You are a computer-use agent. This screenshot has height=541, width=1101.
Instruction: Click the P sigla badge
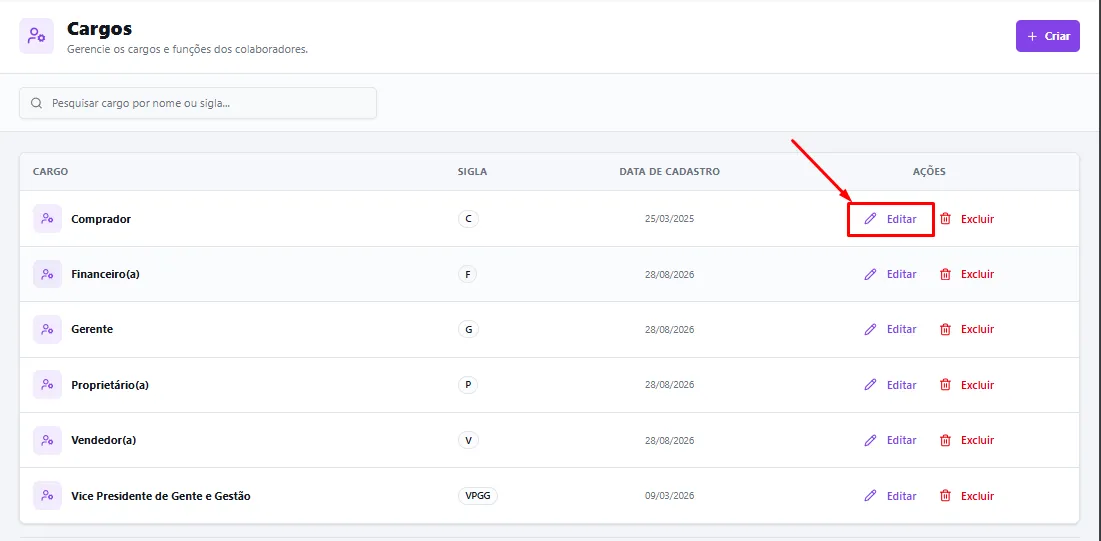(468, 385)
